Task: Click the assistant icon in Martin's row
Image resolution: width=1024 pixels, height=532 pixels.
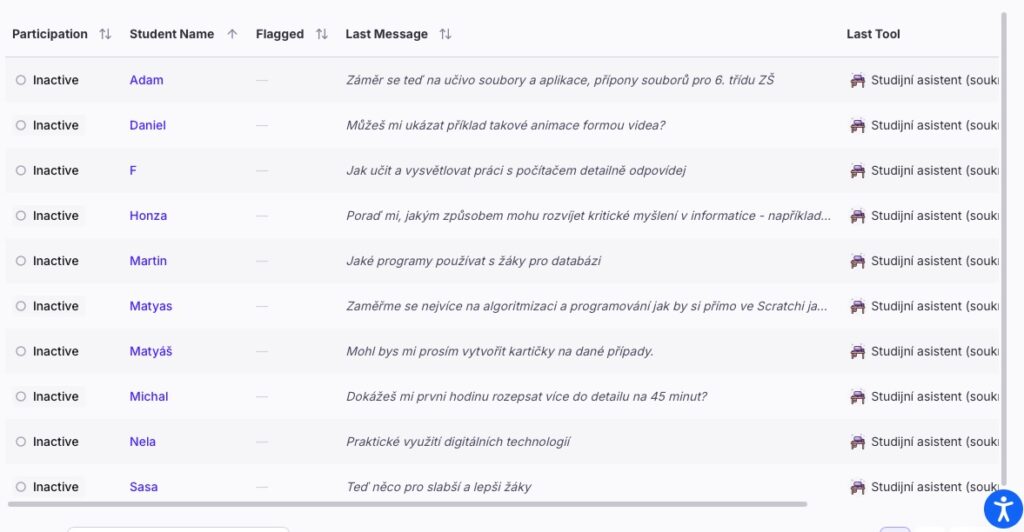Action: tap(857, 261)
